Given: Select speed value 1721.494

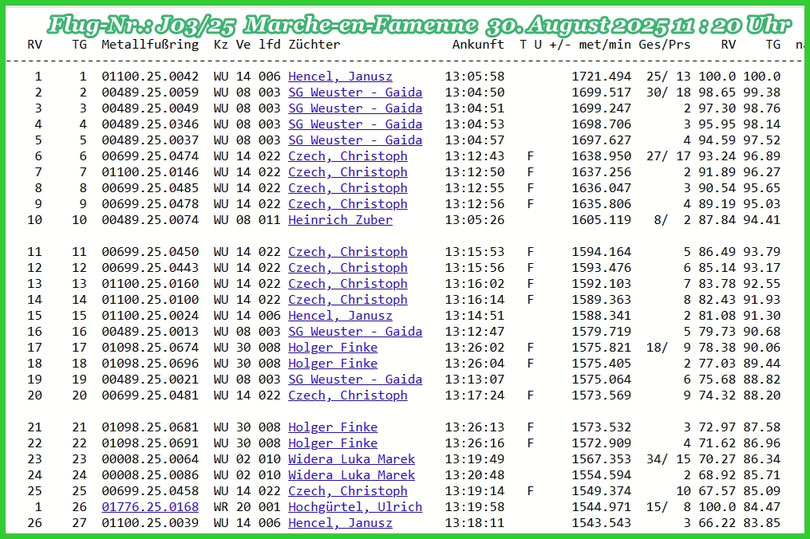Looking at the screenshot, I should (x=601, y=76).
